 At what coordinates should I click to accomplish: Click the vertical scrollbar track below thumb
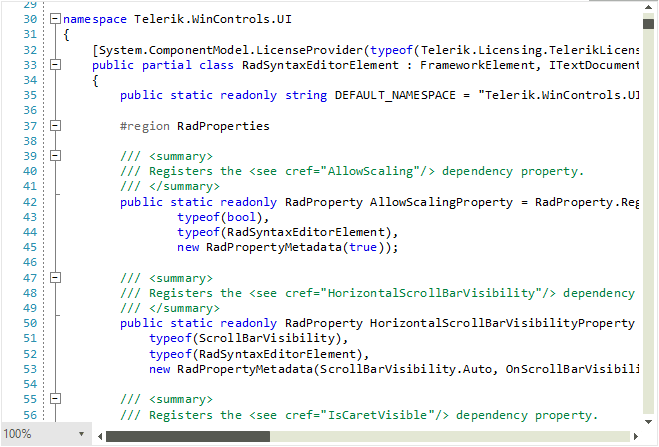648,221
